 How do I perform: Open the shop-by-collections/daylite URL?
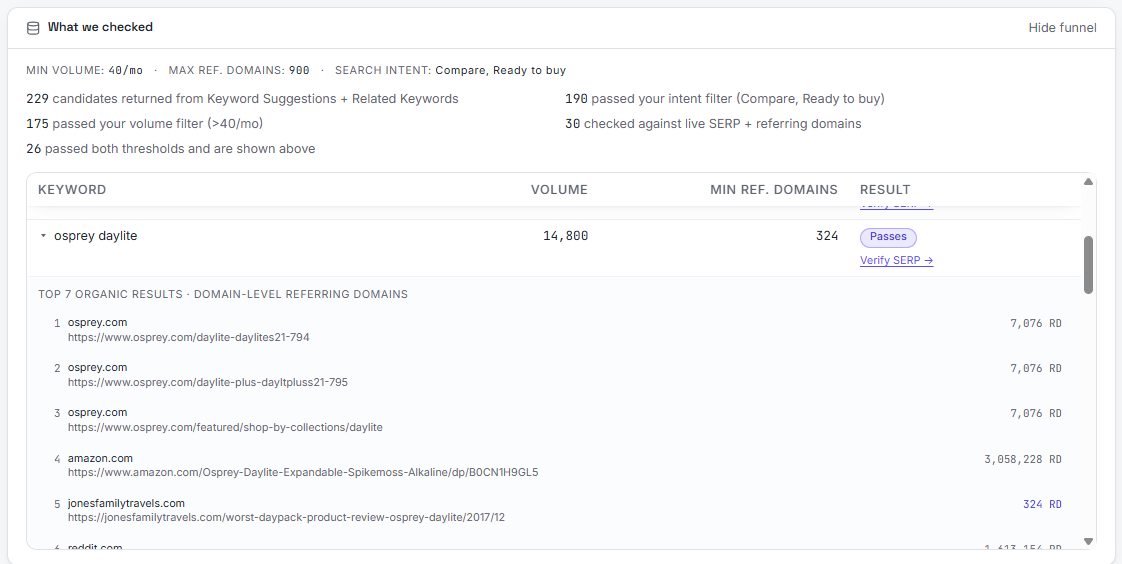pos(225,427)
